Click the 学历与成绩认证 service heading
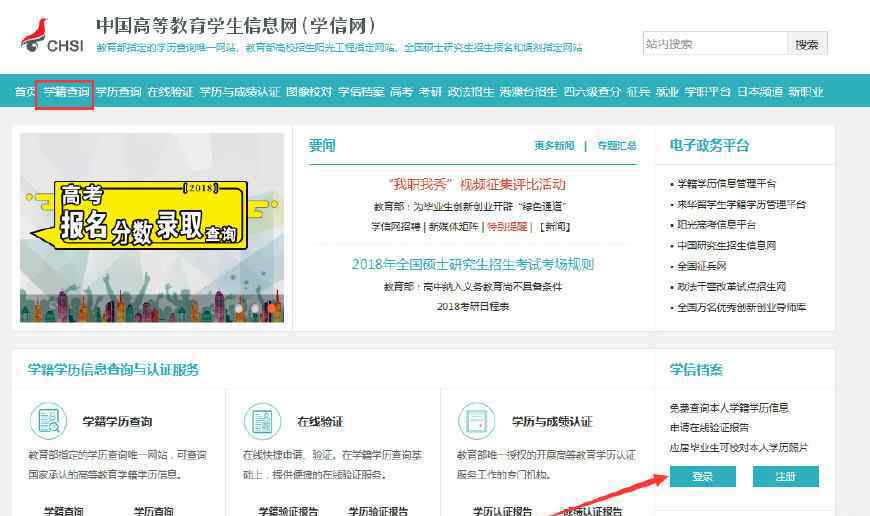 pos(552,422)
